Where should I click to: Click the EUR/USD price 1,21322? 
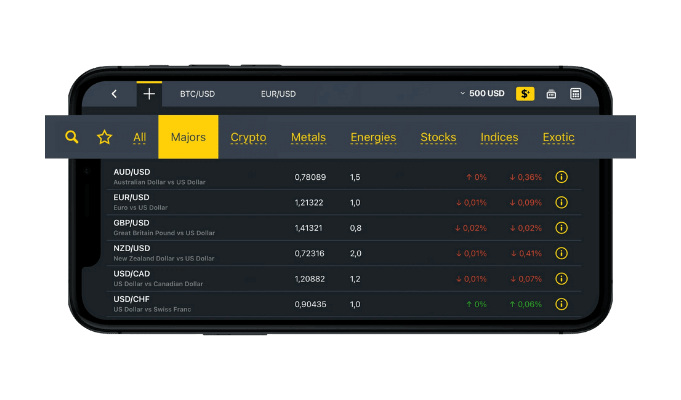[309, 202]
